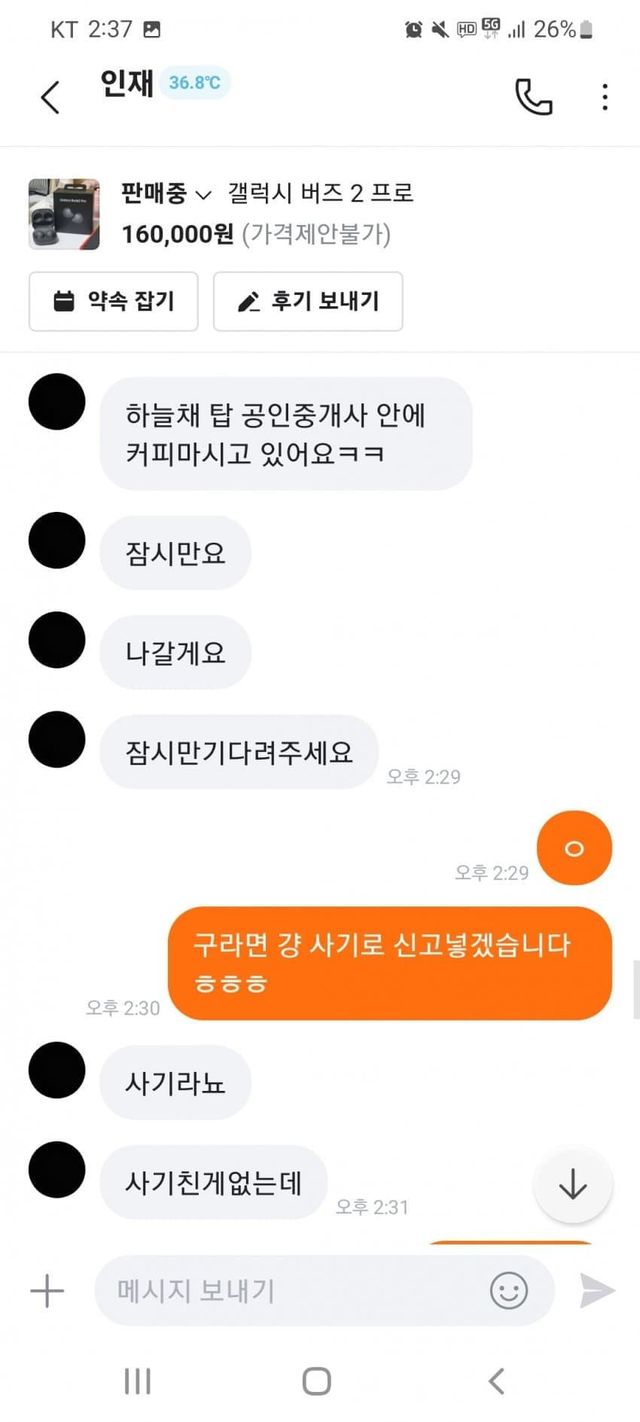640x1422 pixels.
Task: Expand the 판매중 sale status dropdown
Action: click(x=167, y=193)
